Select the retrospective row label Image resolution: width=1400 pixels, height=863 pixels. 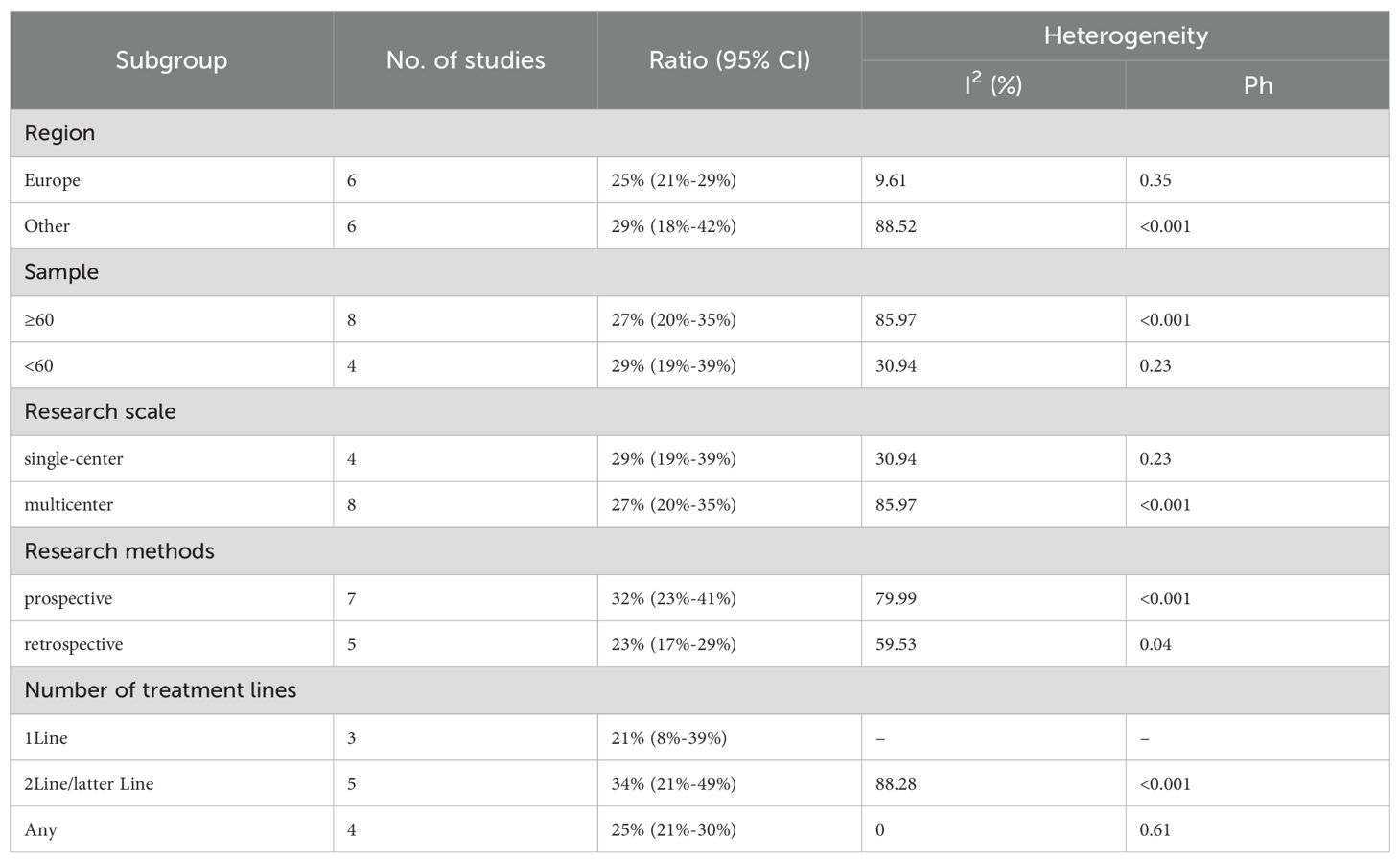coord(74,645)
